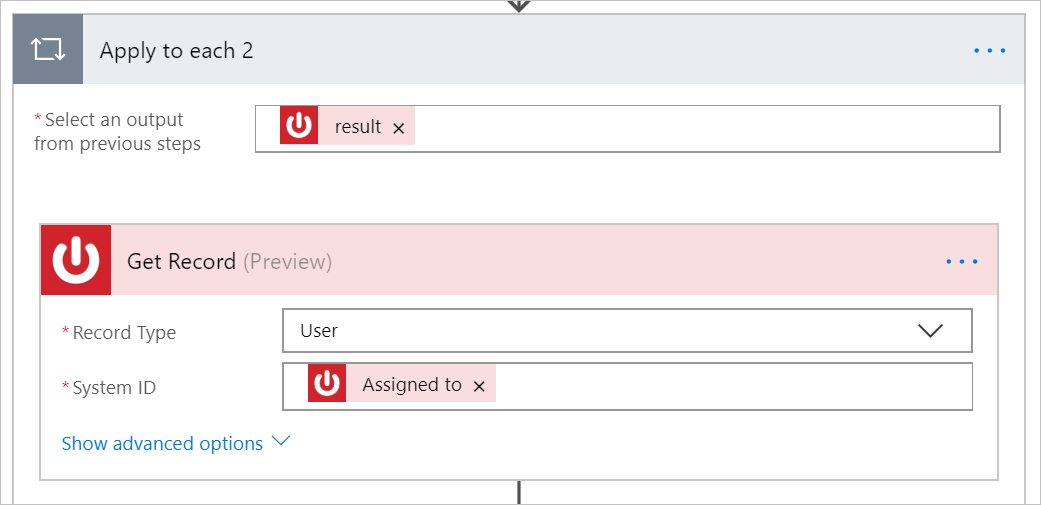Click the connector line below Get Record
The width and height of the screenshot is (1041, 505).
pyautogui.click(x=519, y=492)
